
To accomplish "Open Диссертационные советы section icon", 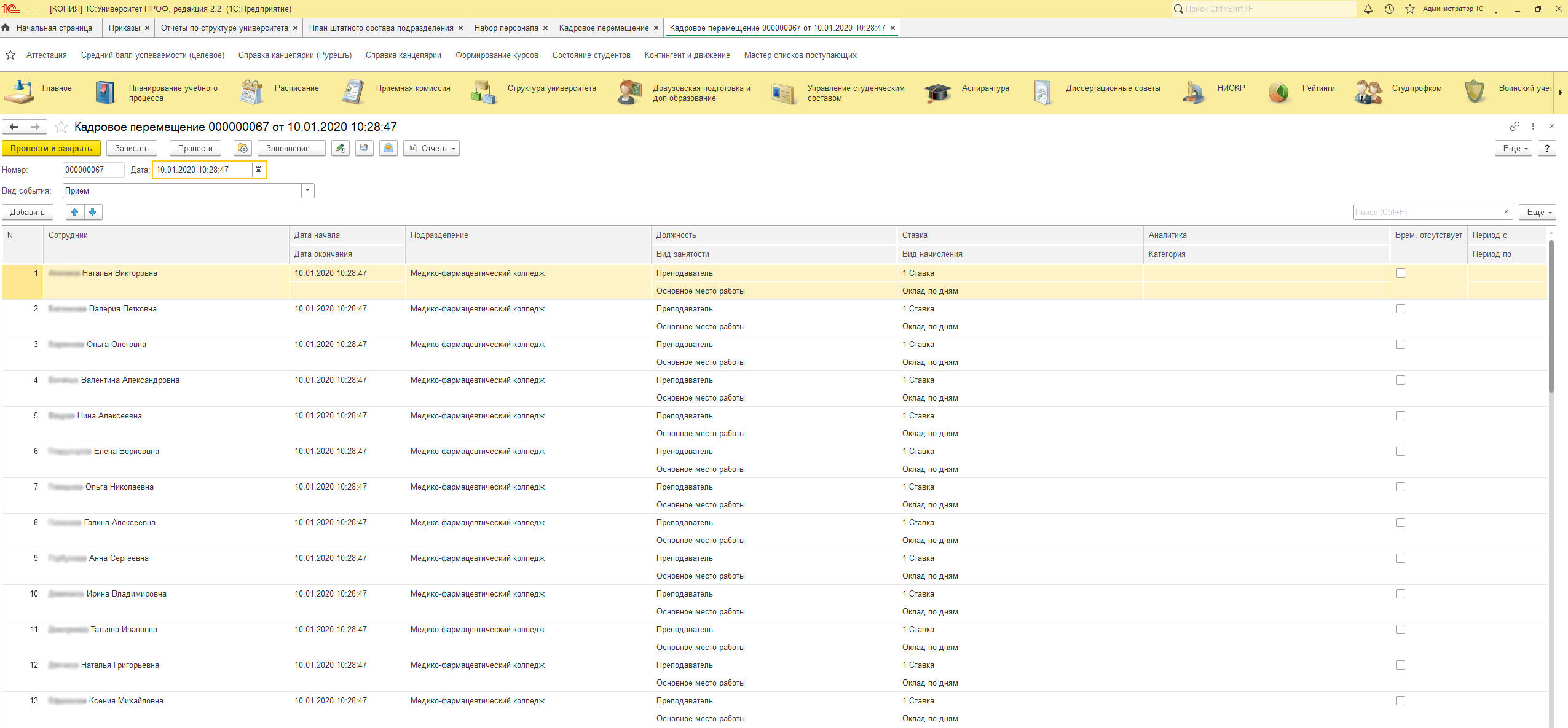I will [1042, 93].
